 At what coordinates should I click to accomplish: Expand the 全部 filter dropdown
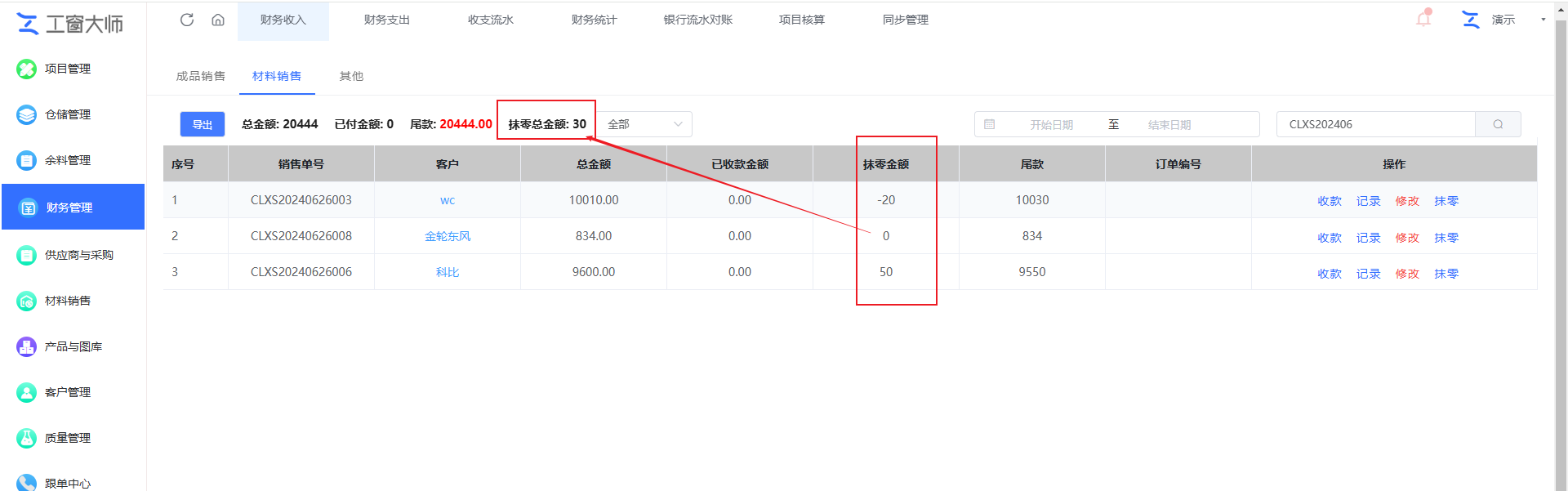[x=644, y=124]
